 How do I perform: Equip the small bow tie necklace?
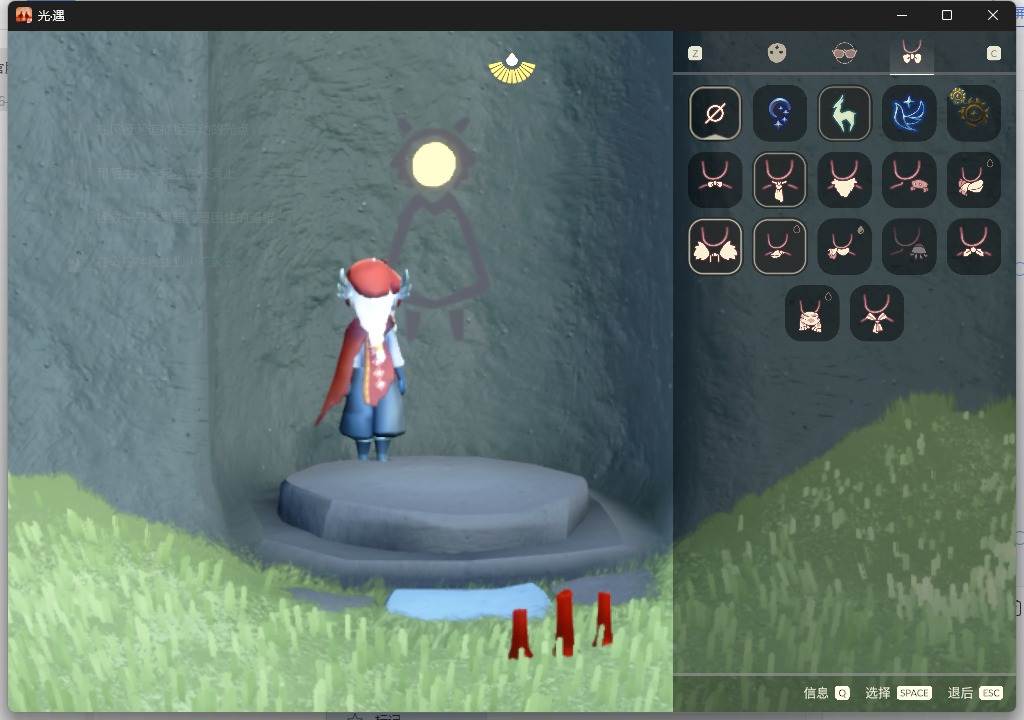pyautogui.click(x=715, y=180)
